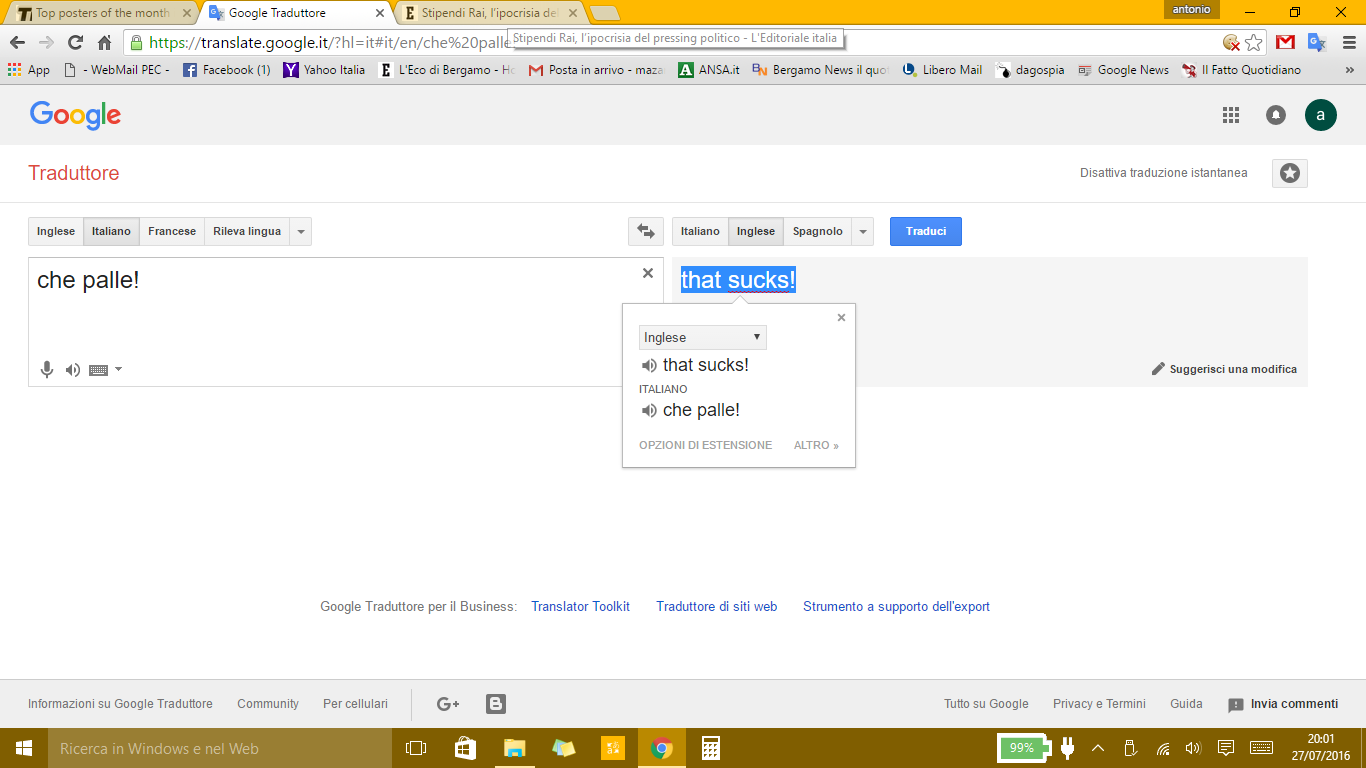This screenshot has width=1366, height=768.
Task: Open the virtual keyboard icon
Action: coord(98,370)
